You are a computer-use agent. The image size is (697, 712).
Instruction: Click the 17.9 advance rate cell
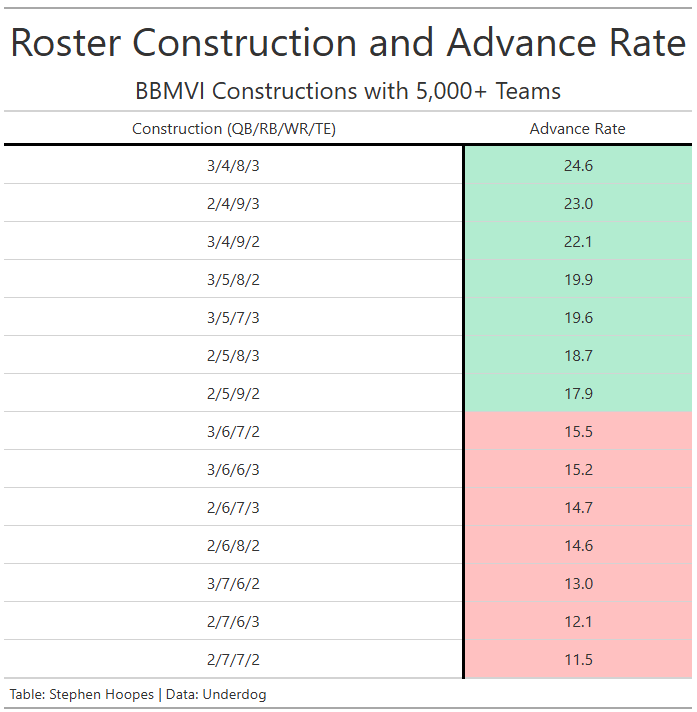tap(578, 393)
